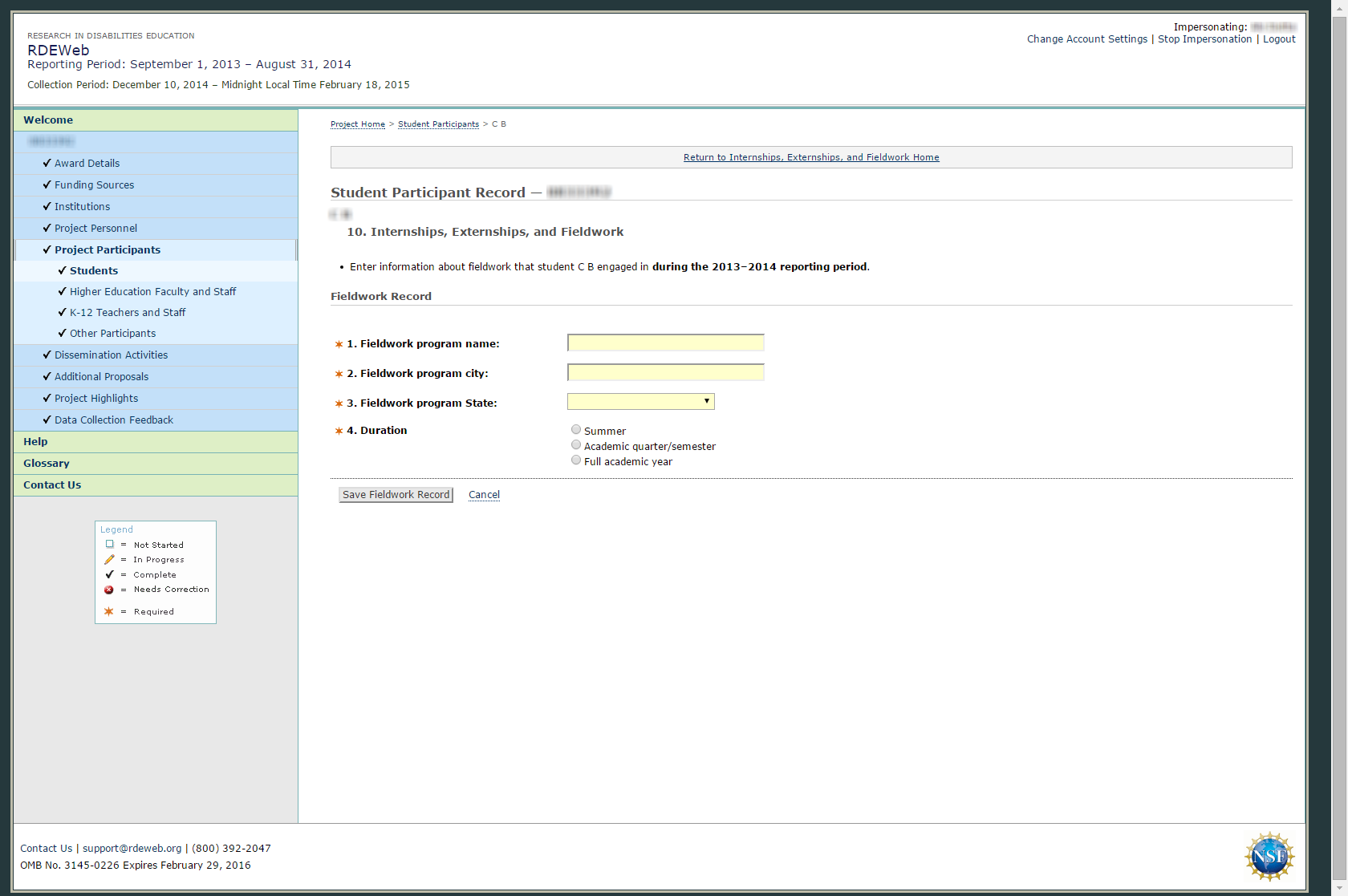Click the NSF logo in footer
The height and width of the screenshot is (896, 1348).
point(1269,856)
